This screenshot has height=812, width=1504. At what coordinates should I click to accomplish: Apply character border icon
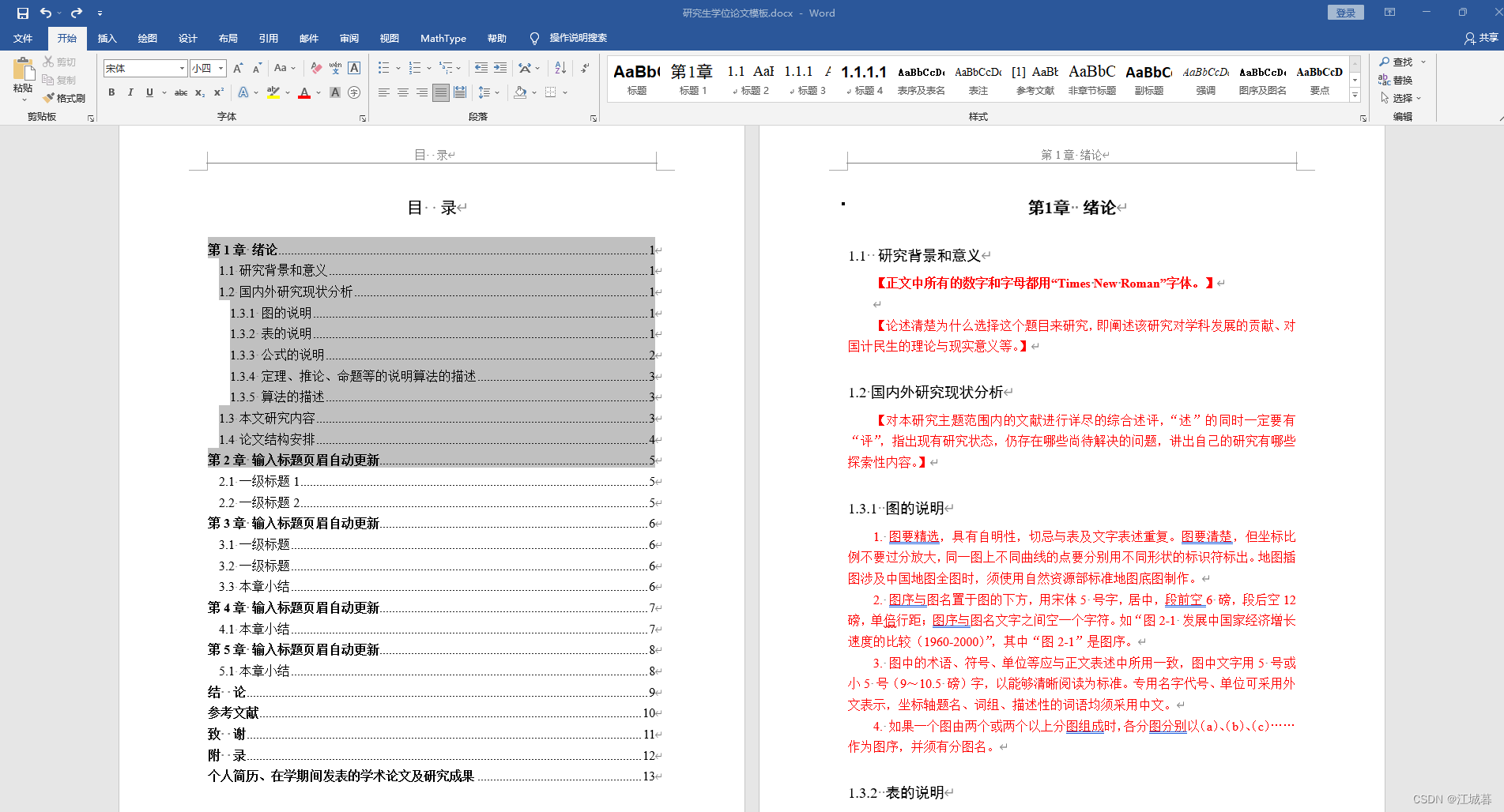pyautogui.click(x=354, y=69)
